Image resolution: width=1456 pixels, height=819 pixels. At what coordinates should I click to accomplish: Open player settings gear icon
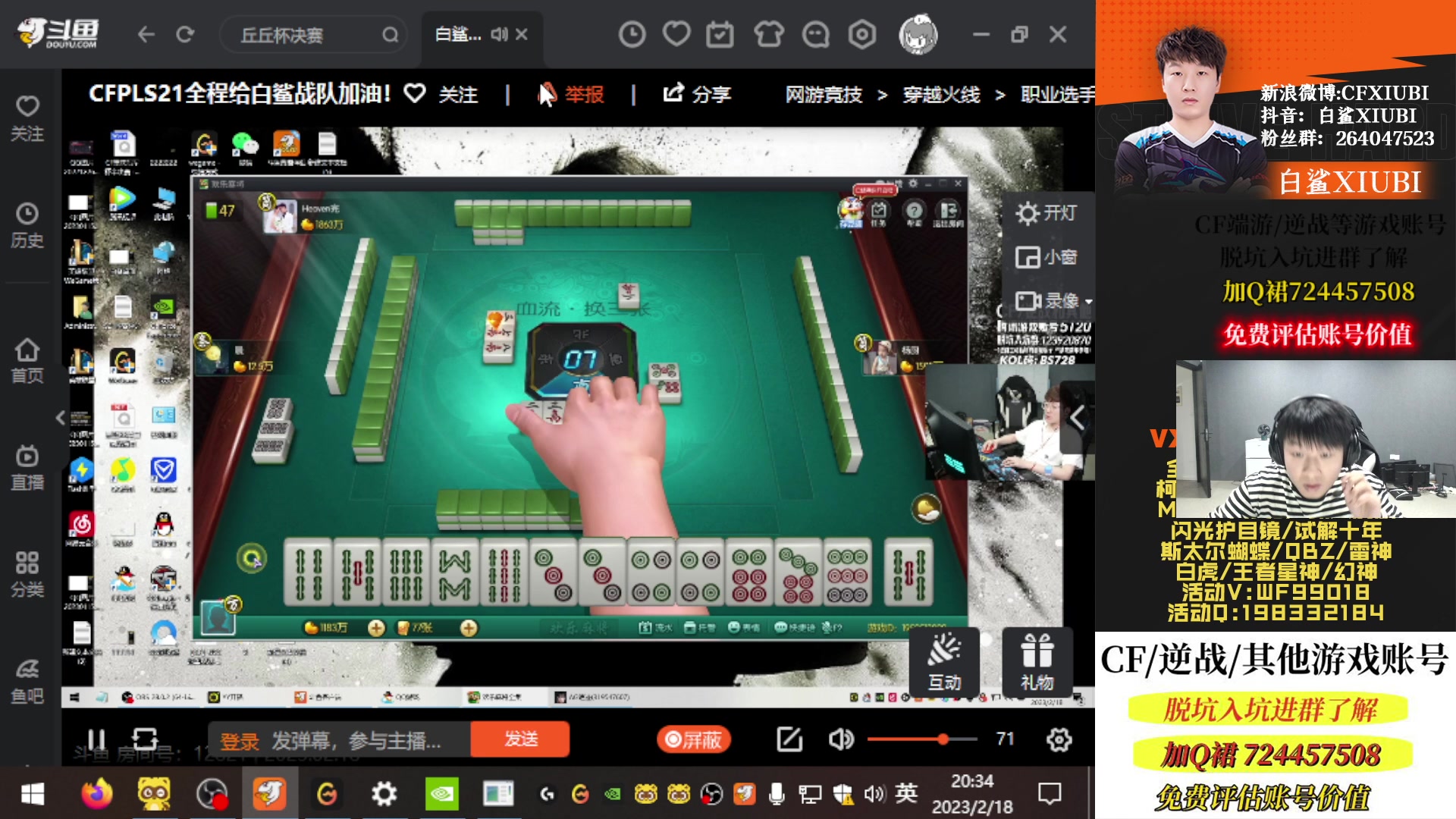(x=1059, y=739)
